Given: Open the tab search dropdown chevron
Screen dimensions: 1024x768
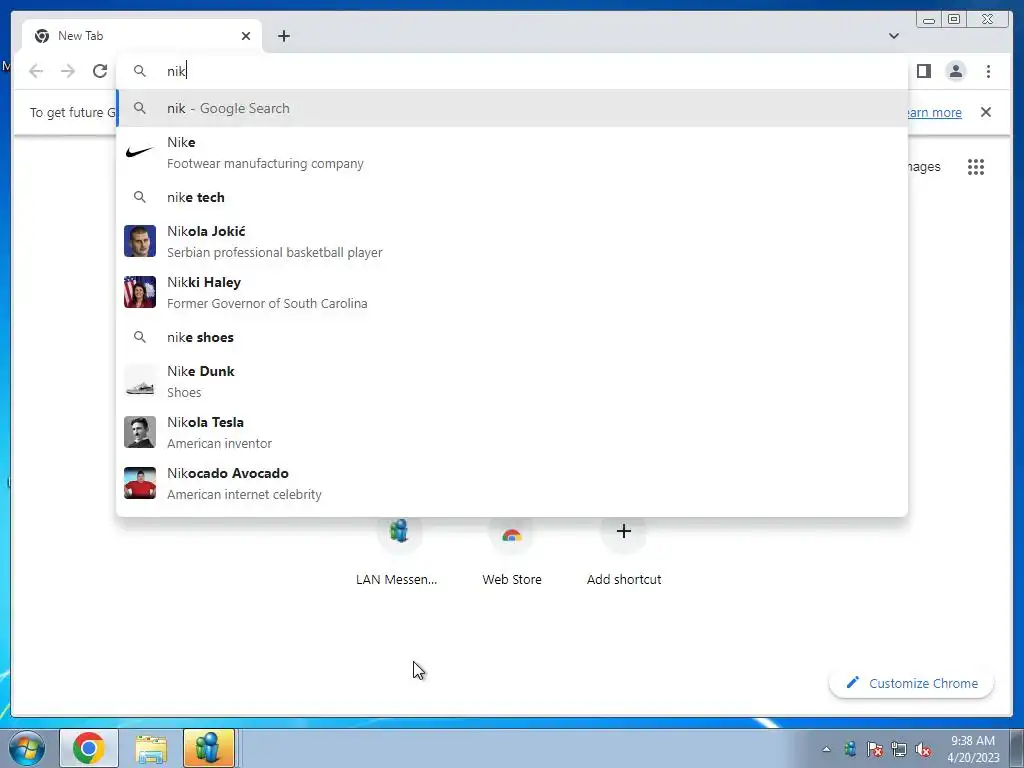Looking at the screenshot, I should [893, 36].
